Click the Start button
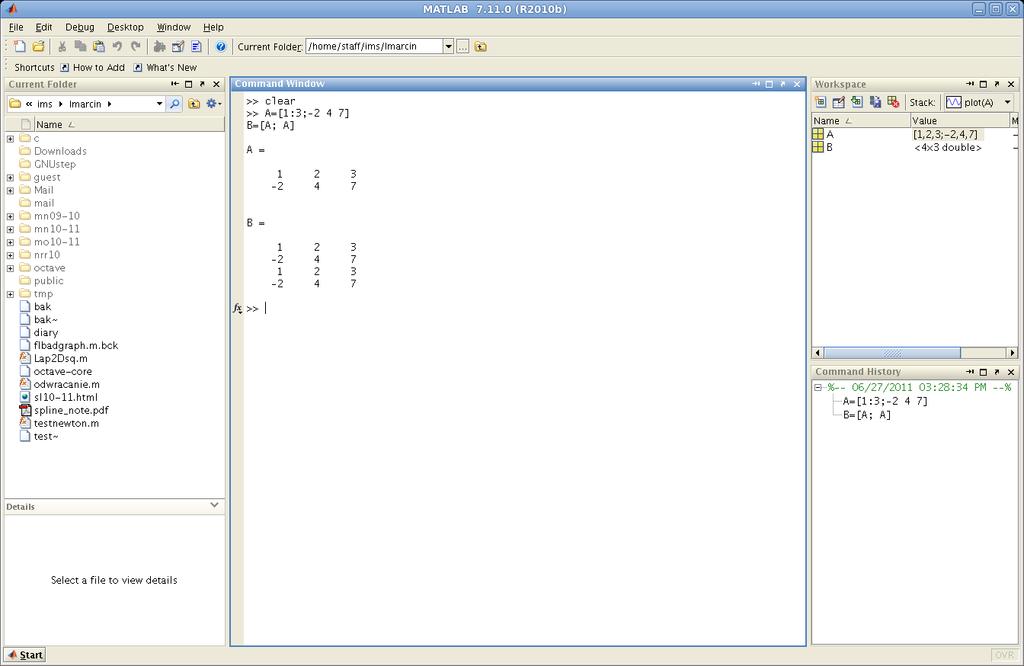This screenshot has width=1024, height=666. 25,655
